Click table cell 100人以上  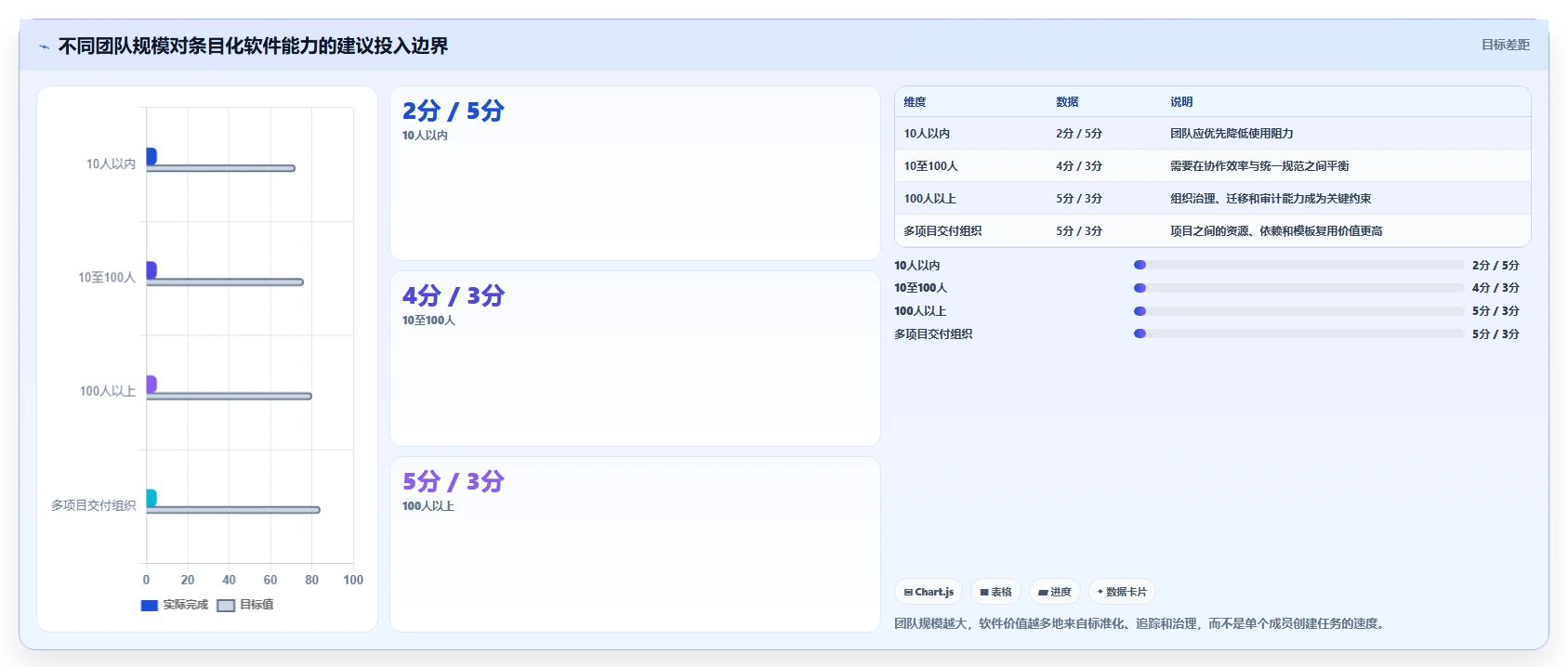coord(929,199)
